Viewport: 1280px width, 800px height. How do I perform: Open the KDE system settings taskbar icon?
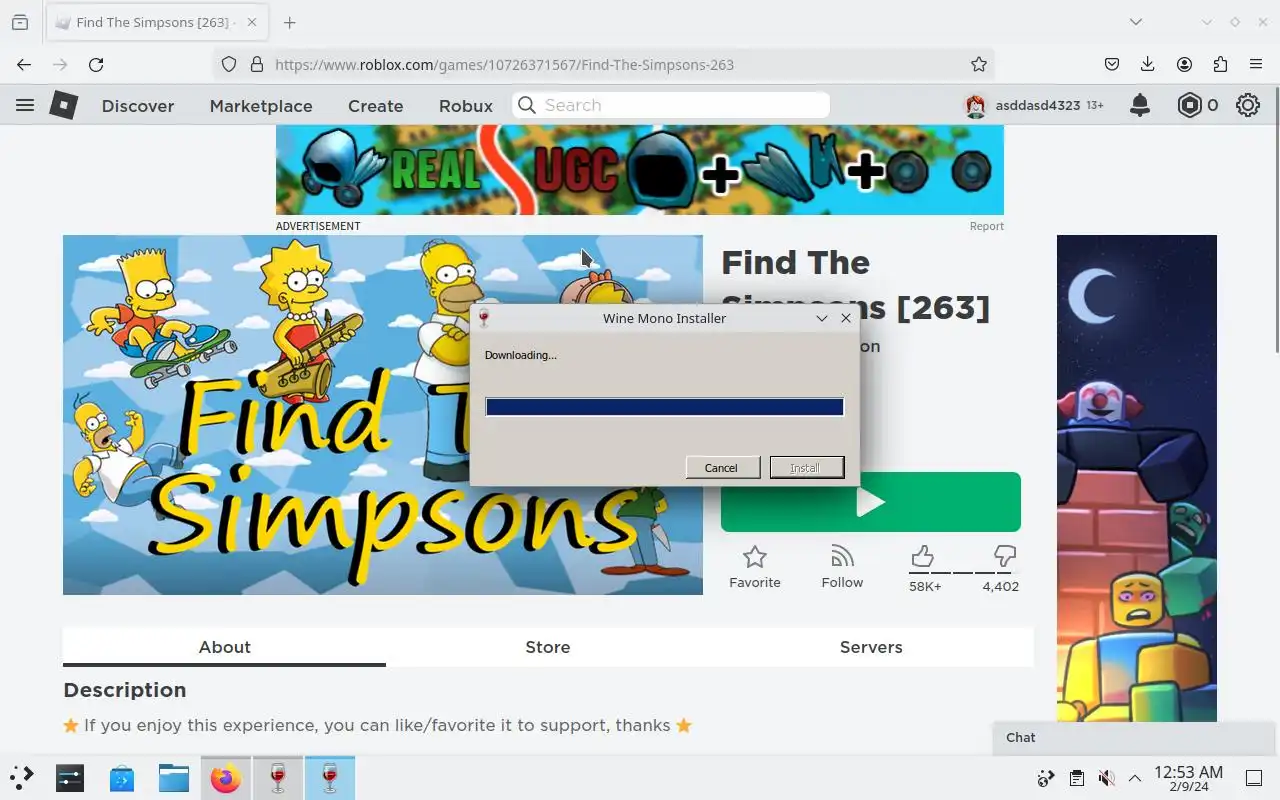(x=70, y=777)
